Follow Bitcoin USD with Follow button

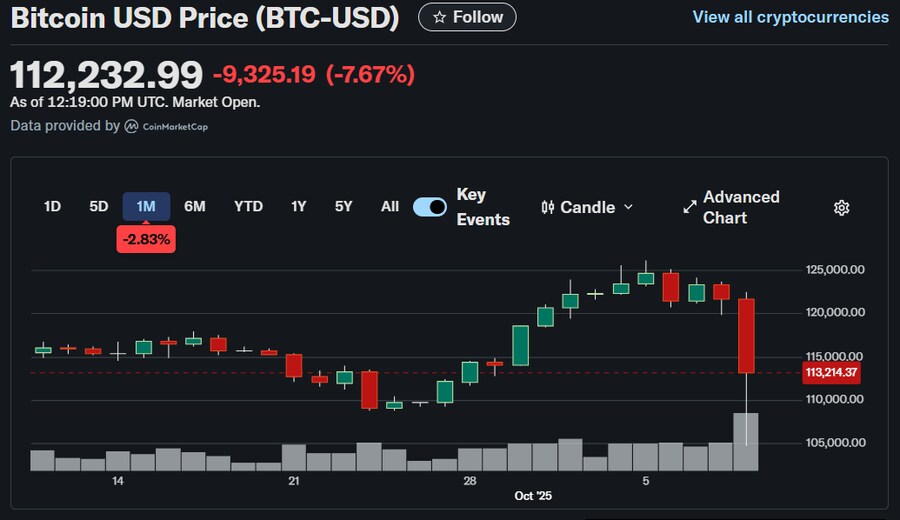468,17
